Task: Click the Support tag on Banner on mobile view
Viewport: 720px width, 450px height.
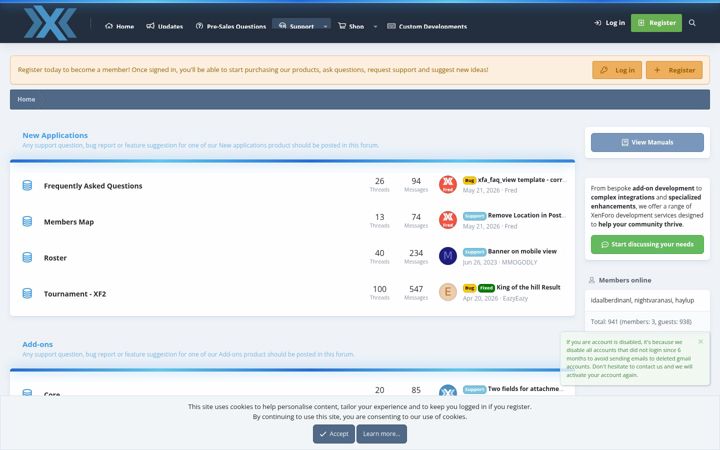Action: [x=474, y=252]
